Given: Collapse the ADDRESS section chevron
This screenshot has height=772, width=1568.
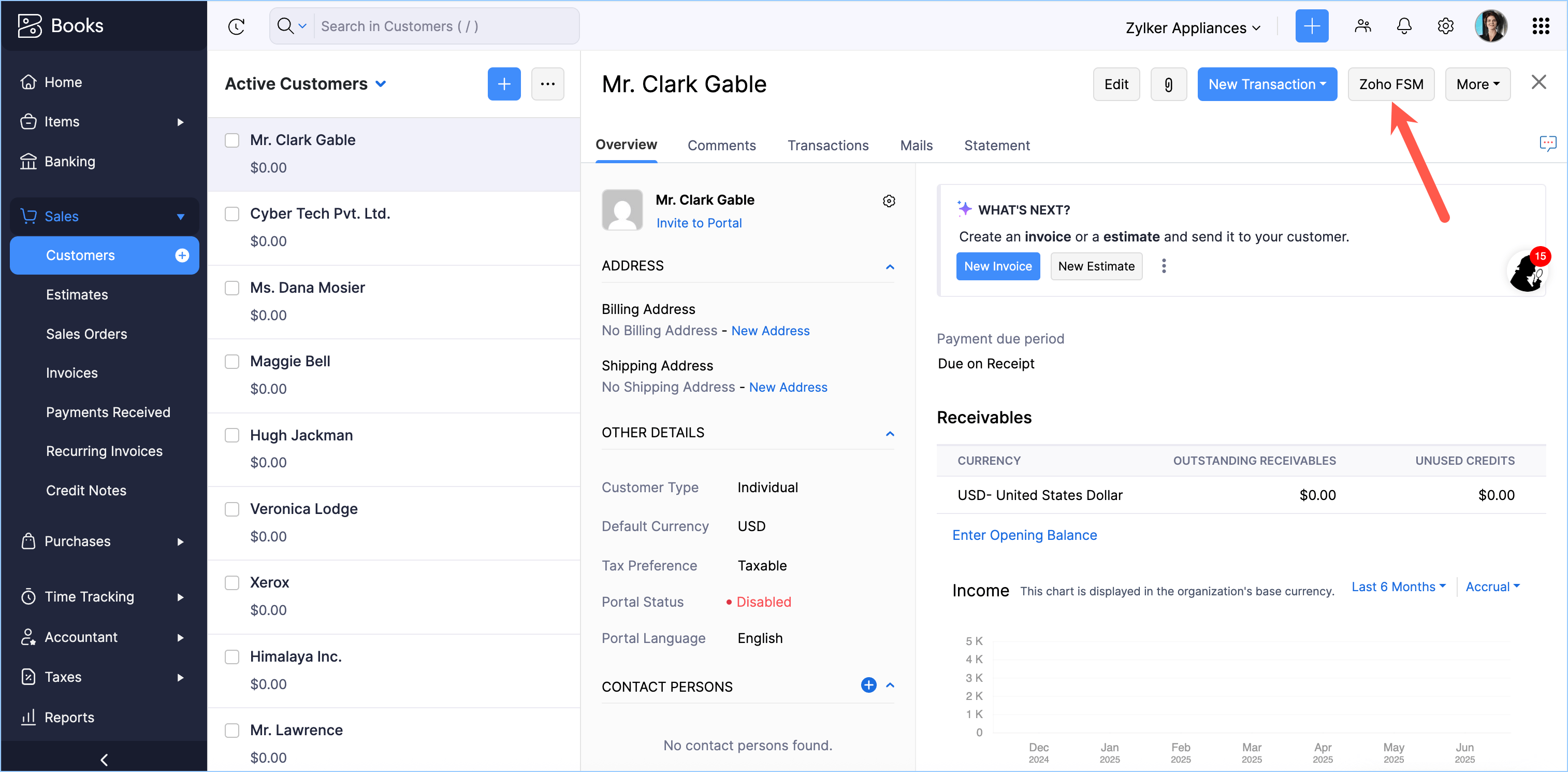Looking at the screenshot, I should [889, 267].
